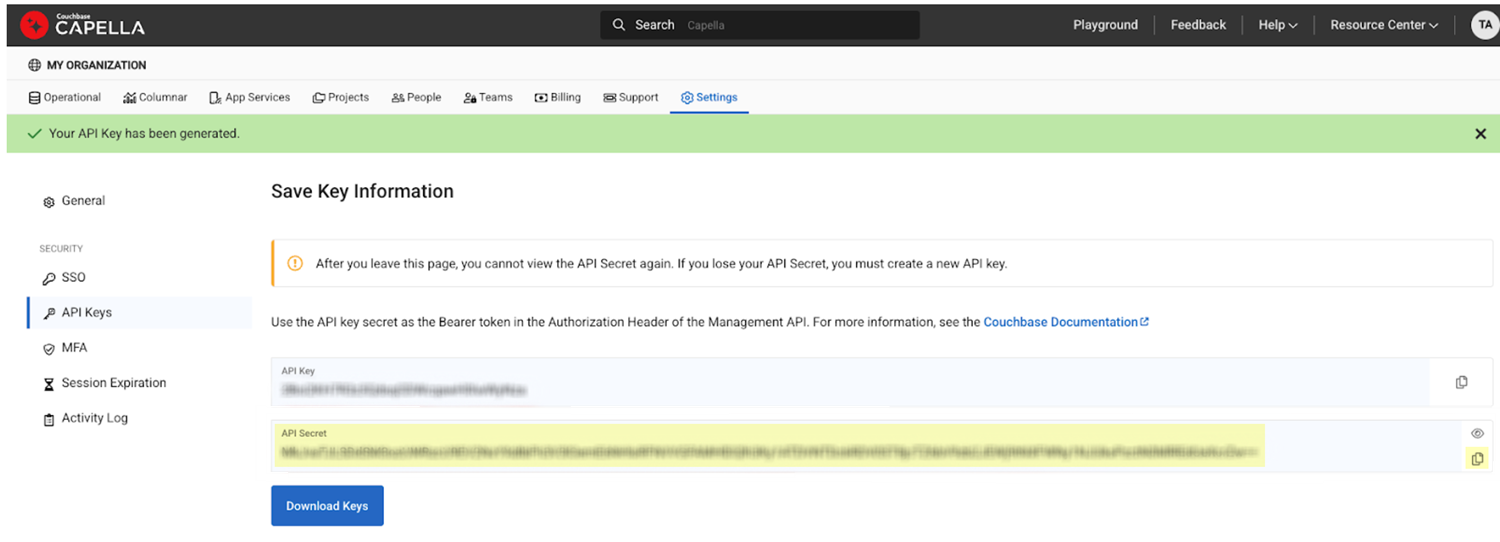Image resolution: width=1500 pixels, height=542 pixels.
Task: Expand the Help dropdown
Action: tap(1277, 25)
